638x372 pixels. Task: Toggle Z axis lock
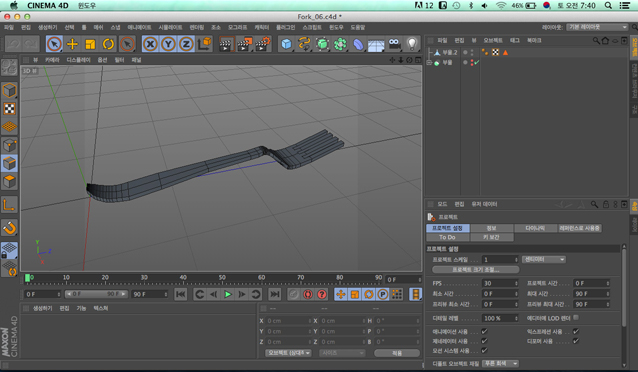point(186,44)
